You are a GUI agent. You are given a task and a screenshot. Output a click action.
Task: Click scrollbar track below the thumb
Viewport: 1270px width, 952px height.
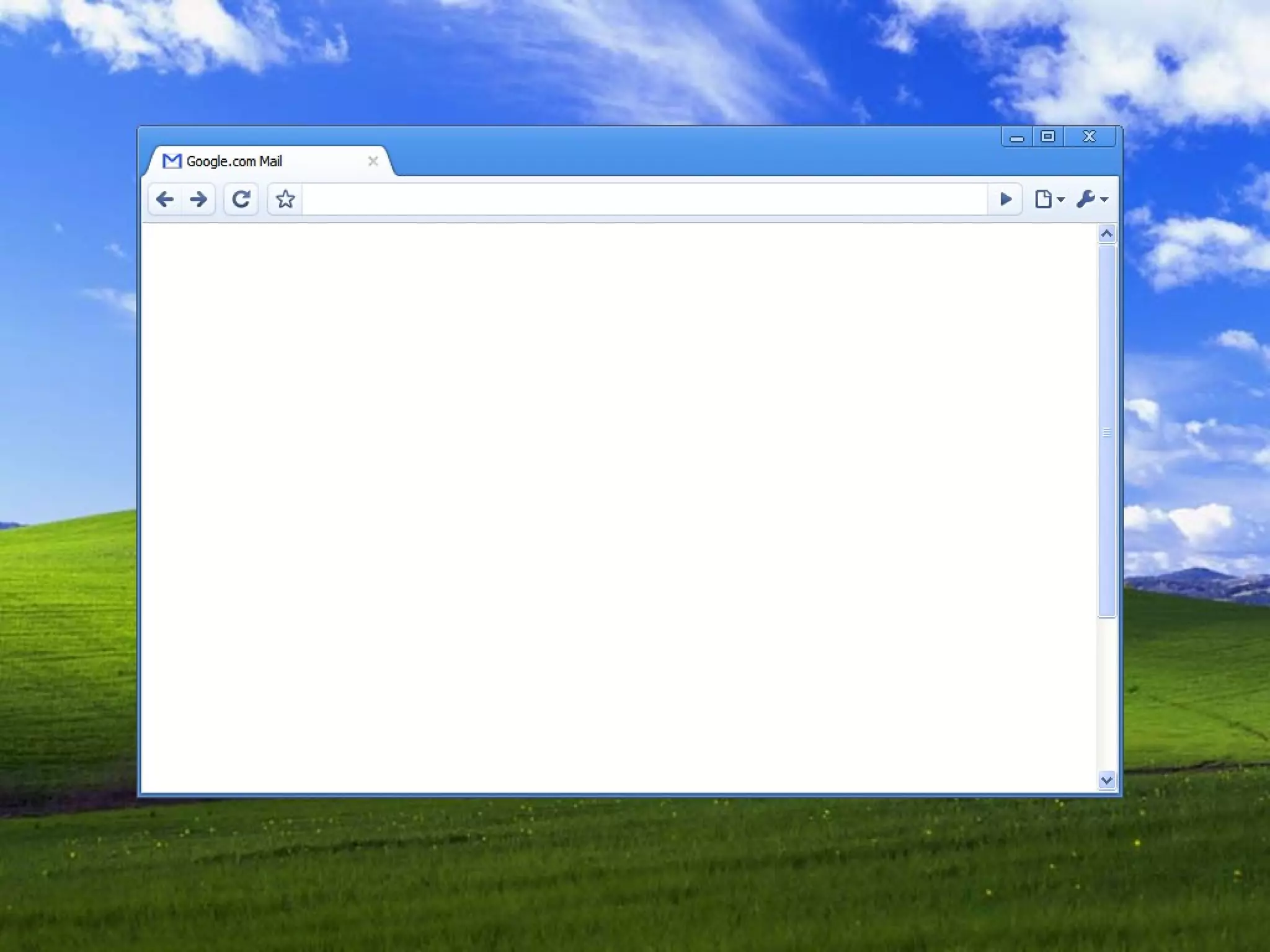[x=1107, y=694]
